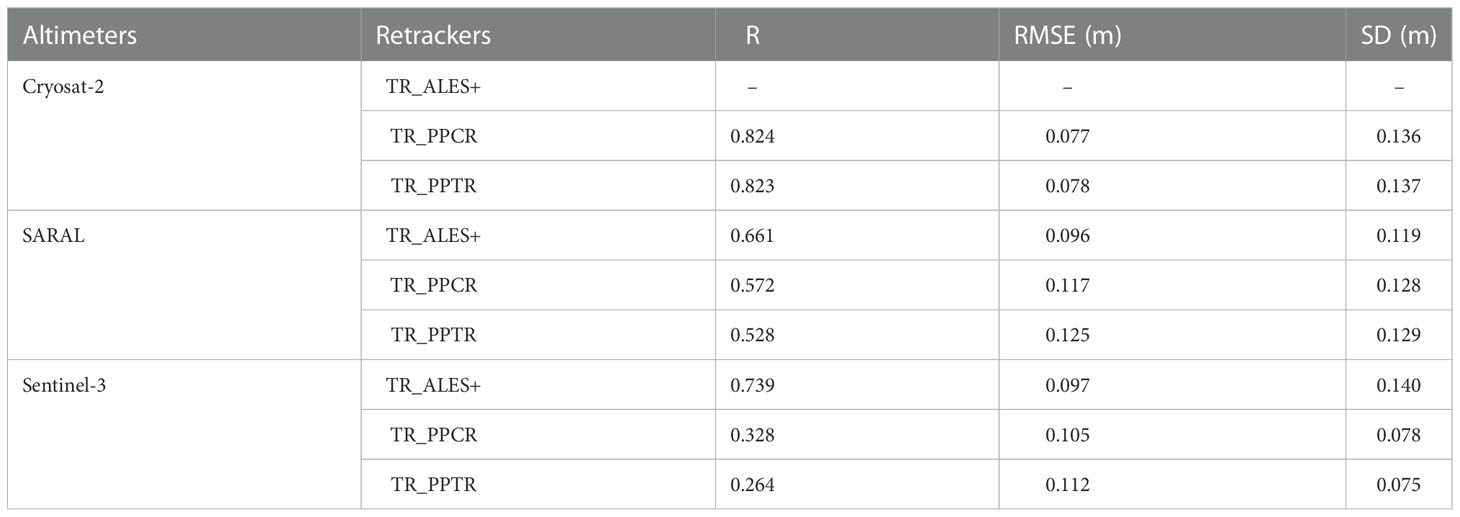Select the R value 0.661
The width and height of the screenshot is (1460, 517).
tap(753, 236)
